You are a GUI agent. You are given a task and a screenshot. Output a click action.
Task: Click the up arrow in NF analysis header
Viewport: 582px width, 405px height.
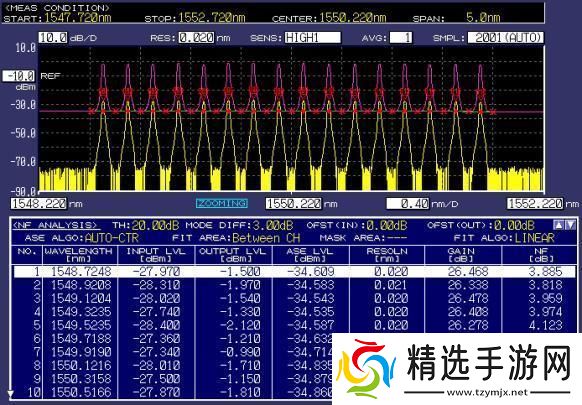[x=558, y=225]
